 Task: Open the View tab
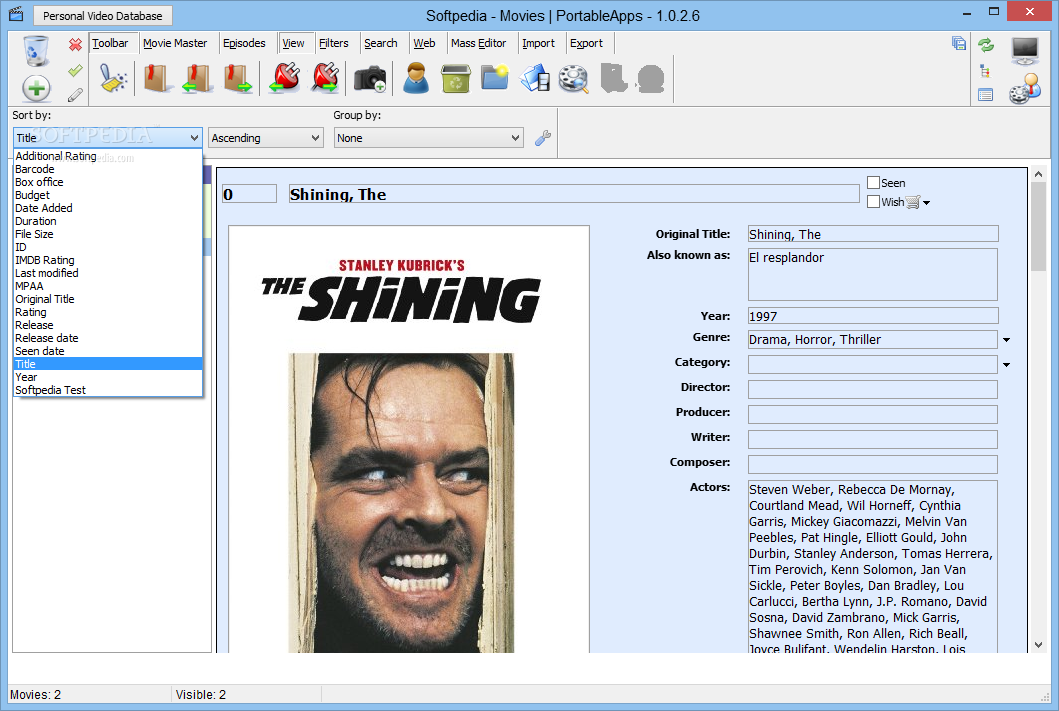pyautogui.click(x=293, y=43)
